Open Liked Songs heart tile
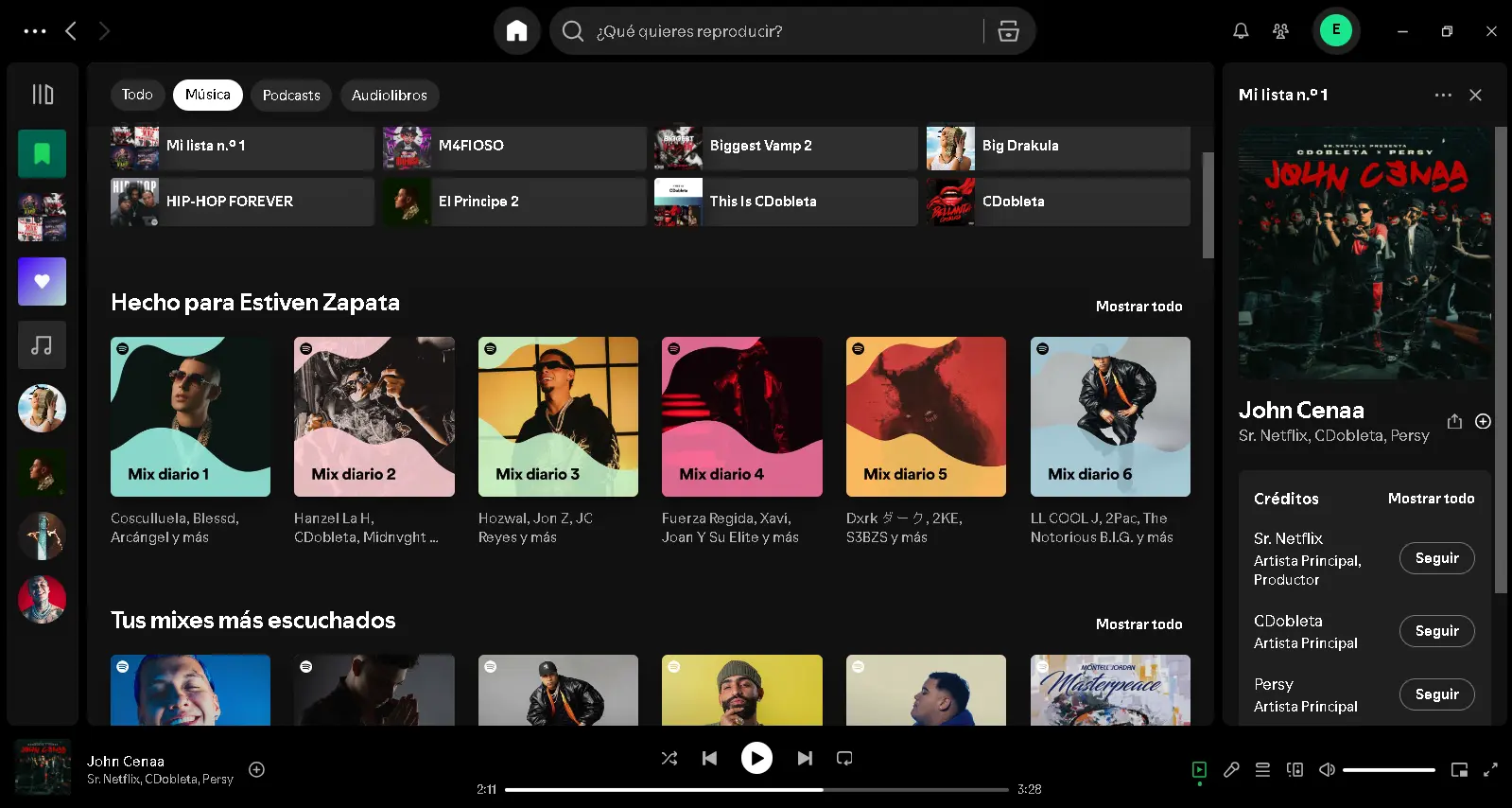Image resolution: width=1512 pixels, height=808 pixels. (42, 281)
